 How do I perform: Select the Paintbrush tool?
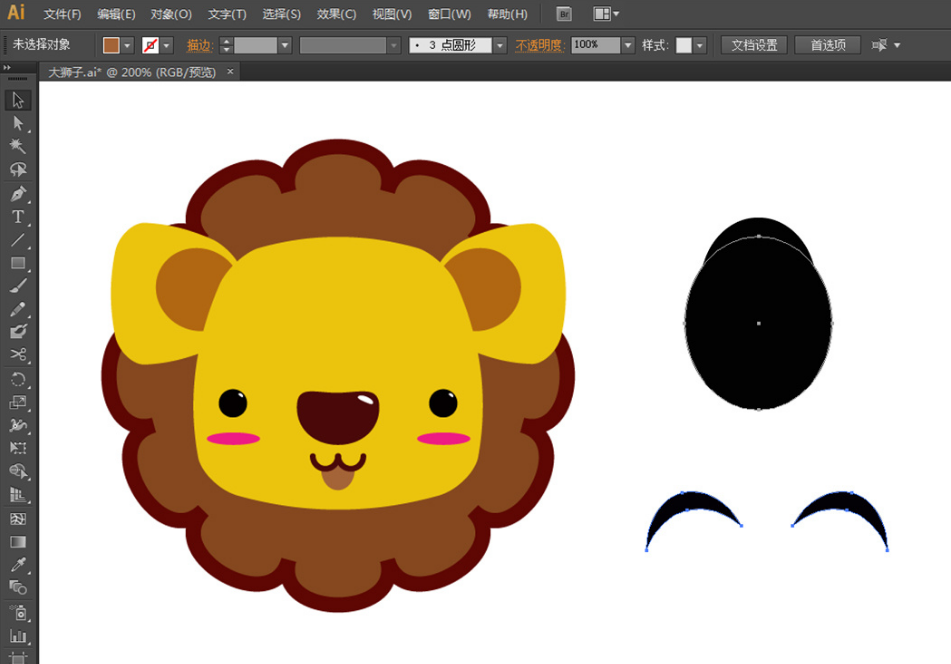pos(18,286)
